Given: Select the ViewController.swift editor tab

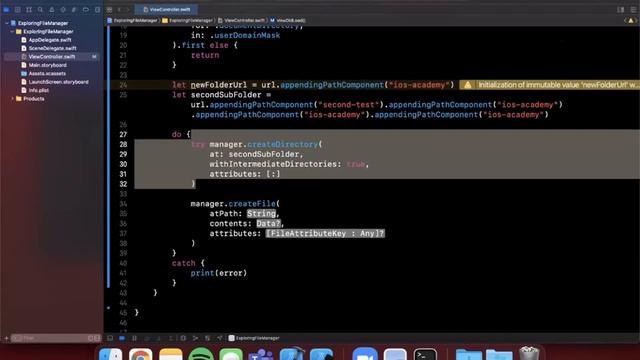Looking at the screenshot, I should click(167, 9).
